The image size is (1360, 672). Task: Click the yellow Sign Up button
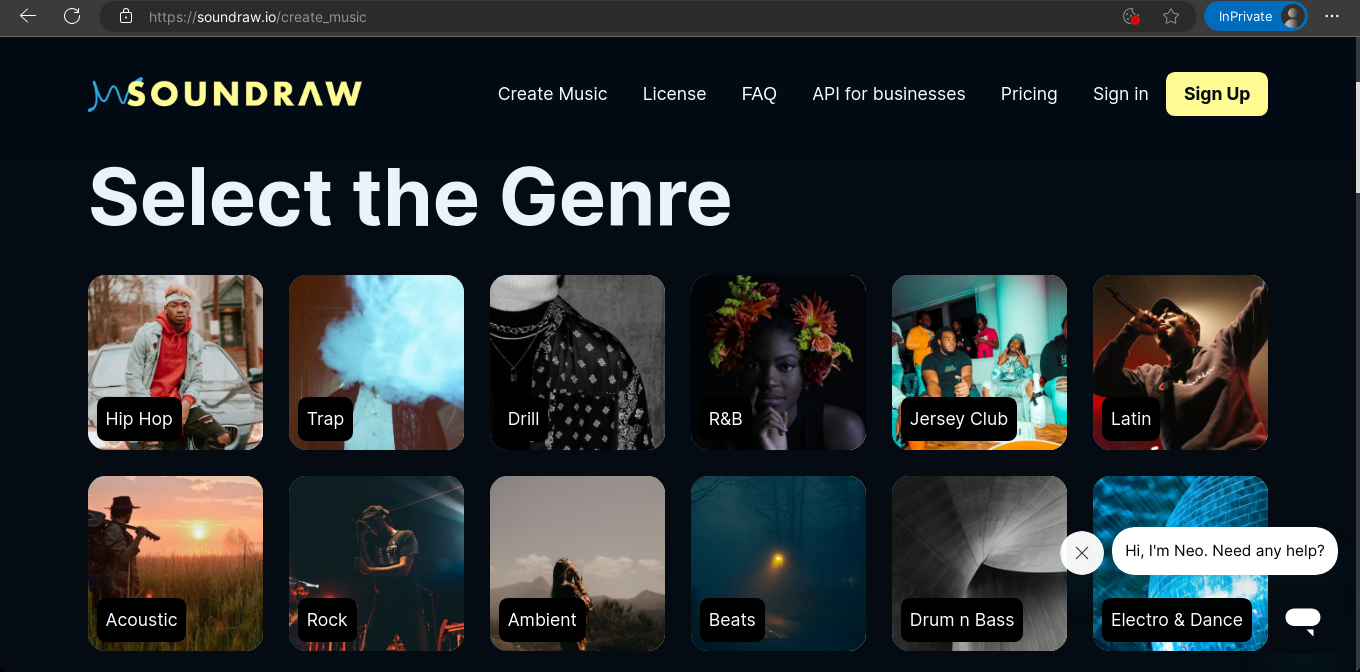(1217, 94)
